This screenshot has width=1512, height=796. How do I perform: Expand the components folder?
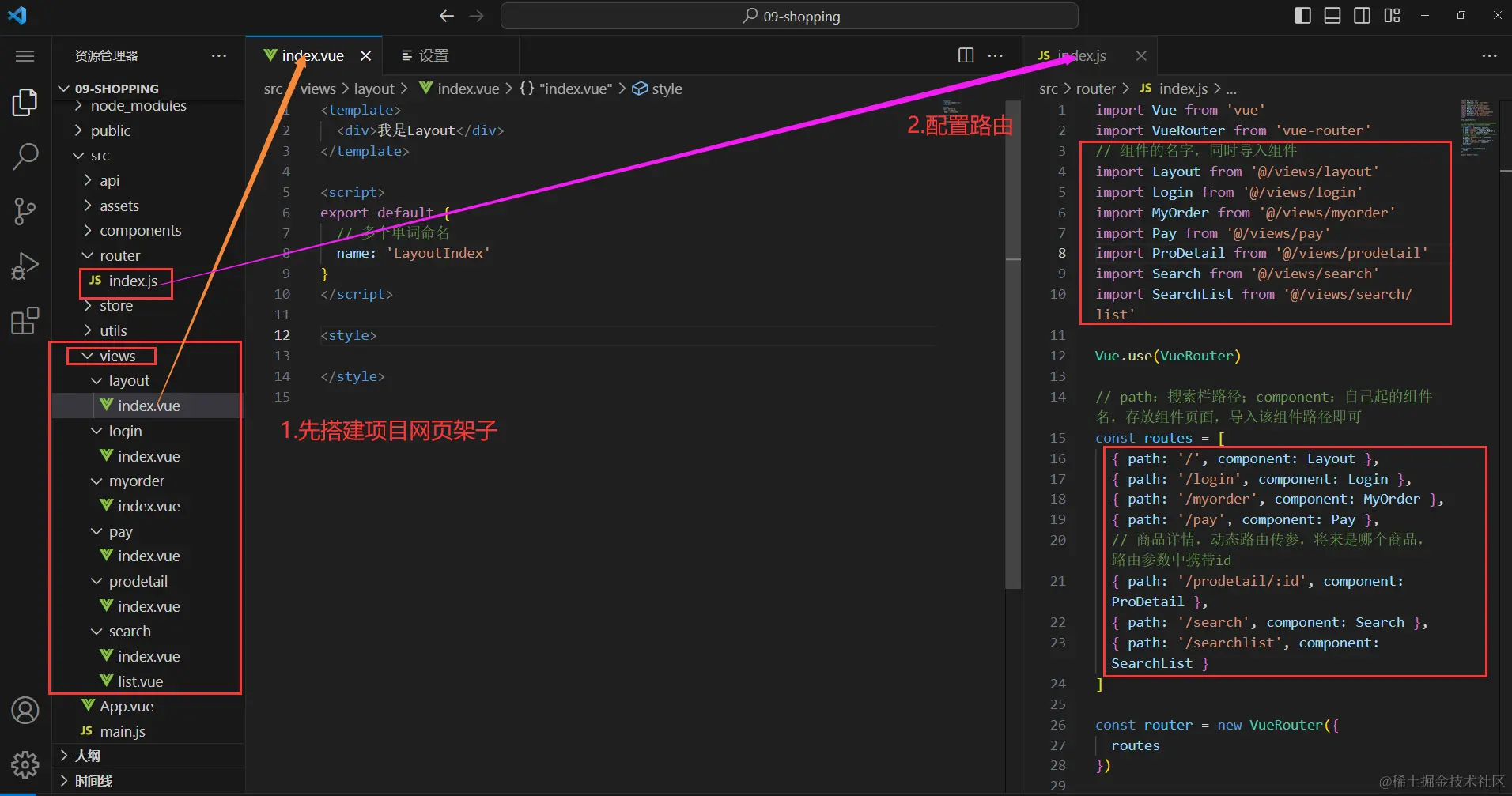coord(140,231)
